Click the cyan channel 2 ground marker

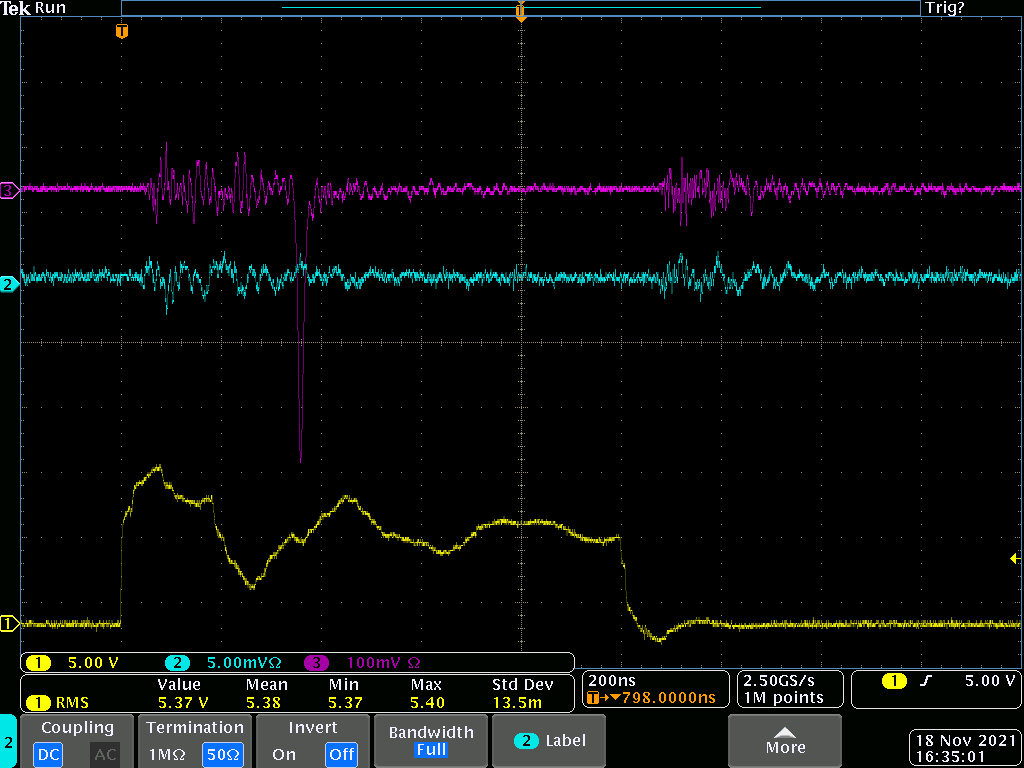pos(8,285)
